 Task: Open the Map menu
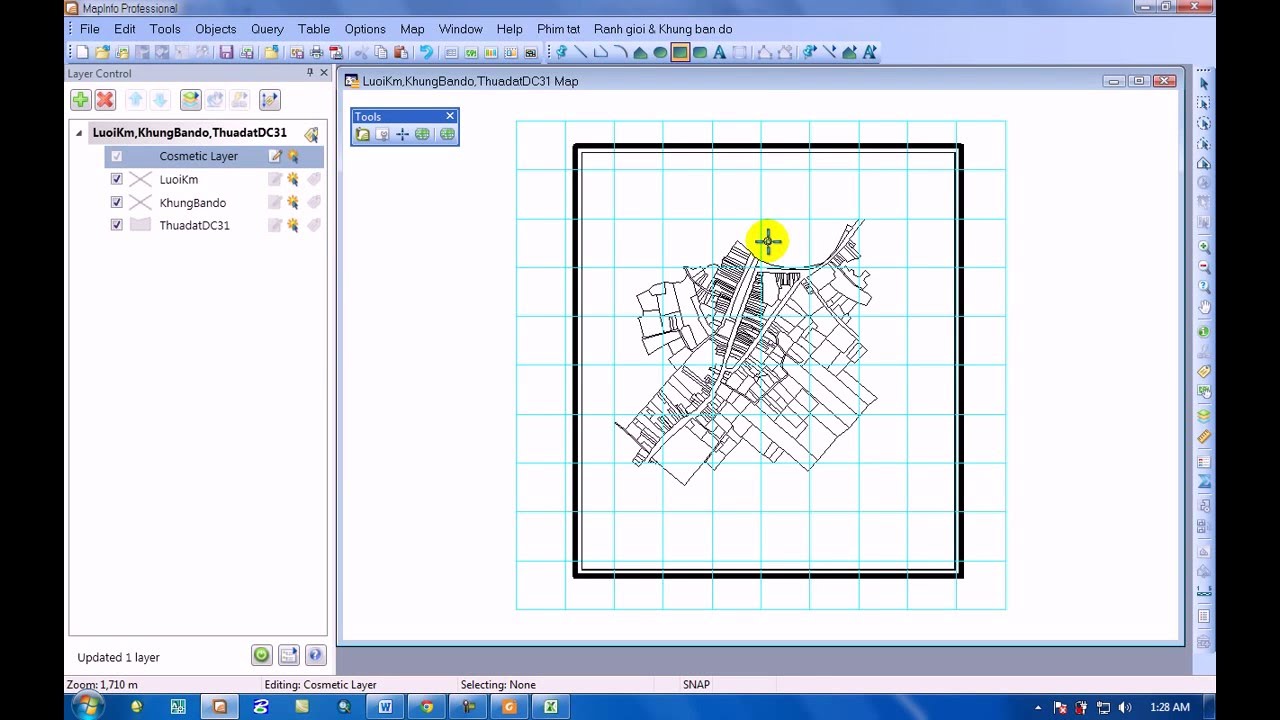[x=412, y=29]
